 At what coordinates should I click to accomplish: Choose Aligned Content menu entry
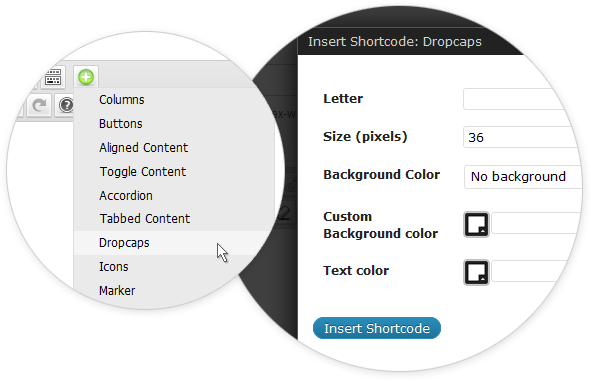click(144, 148)
